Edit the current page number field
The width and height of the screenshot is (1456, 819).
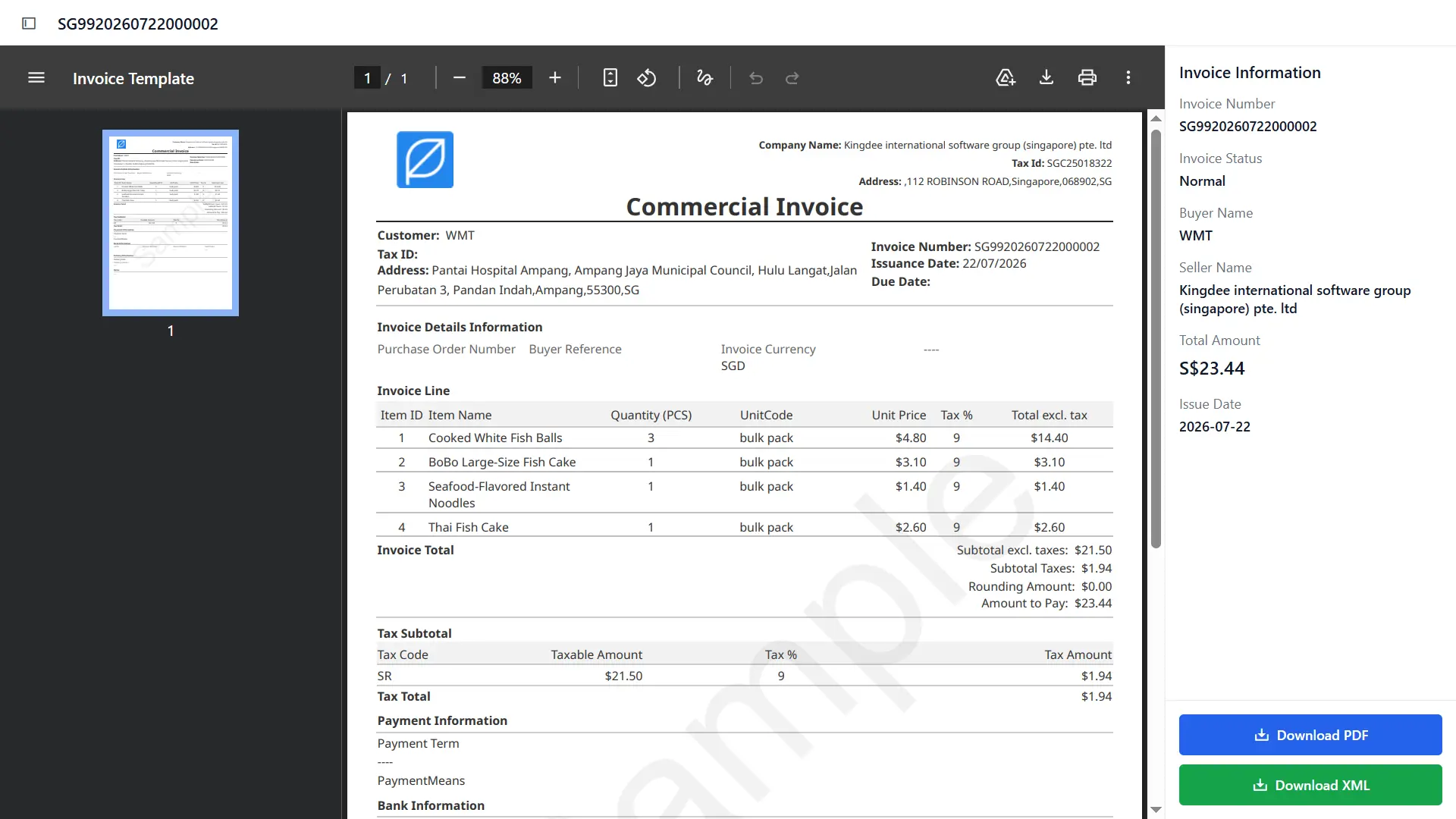pos(367,78)
